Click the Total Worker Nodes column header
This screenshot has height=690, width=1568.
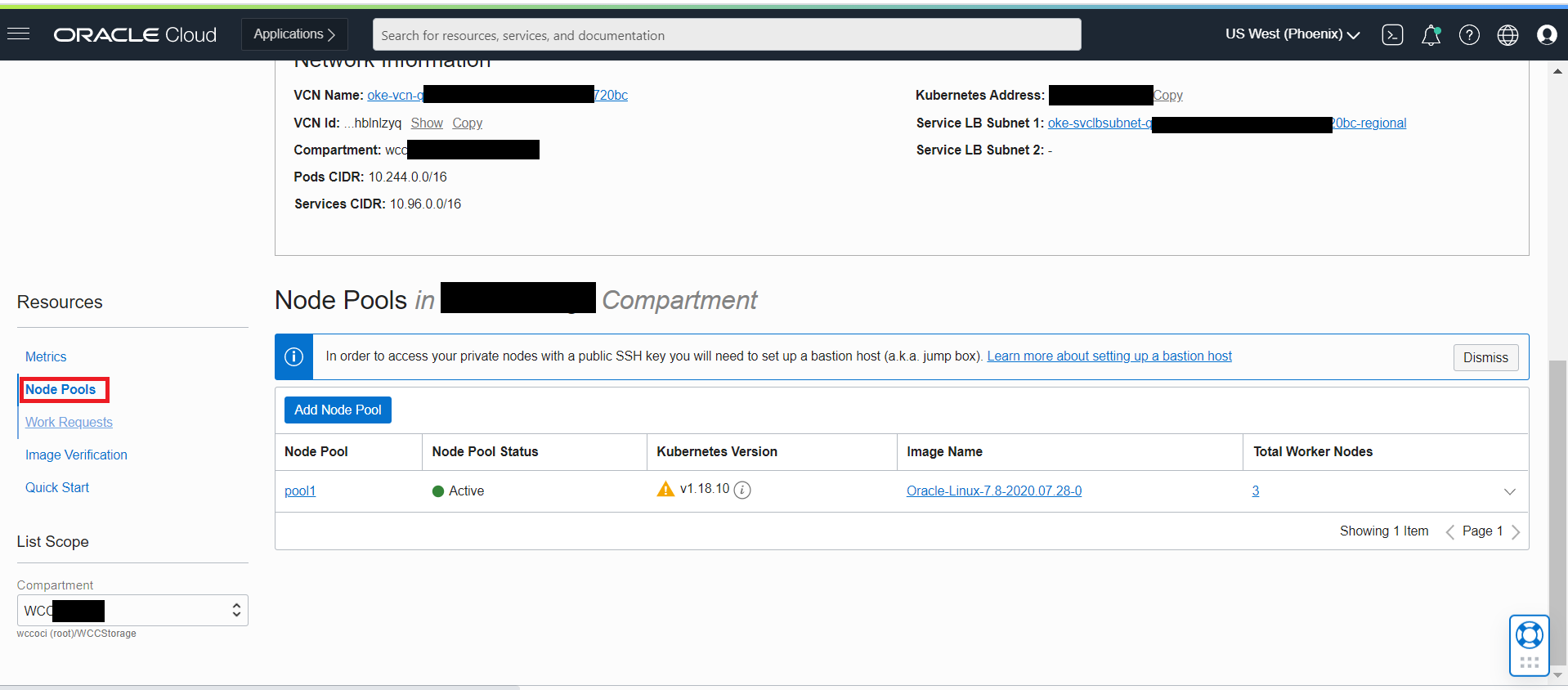[x=1313, y=451]
